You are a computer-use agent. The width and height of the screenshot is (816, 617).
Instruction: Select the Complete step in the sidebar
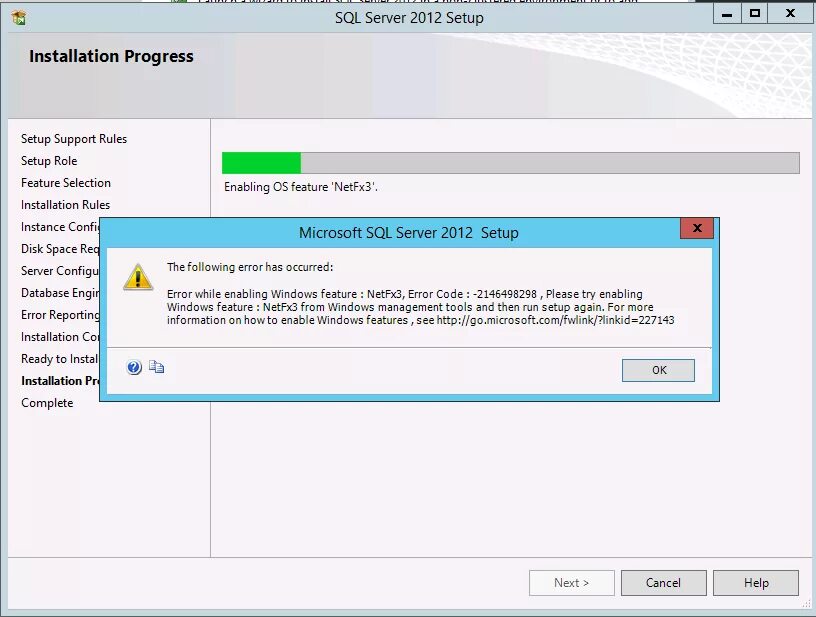47,403
